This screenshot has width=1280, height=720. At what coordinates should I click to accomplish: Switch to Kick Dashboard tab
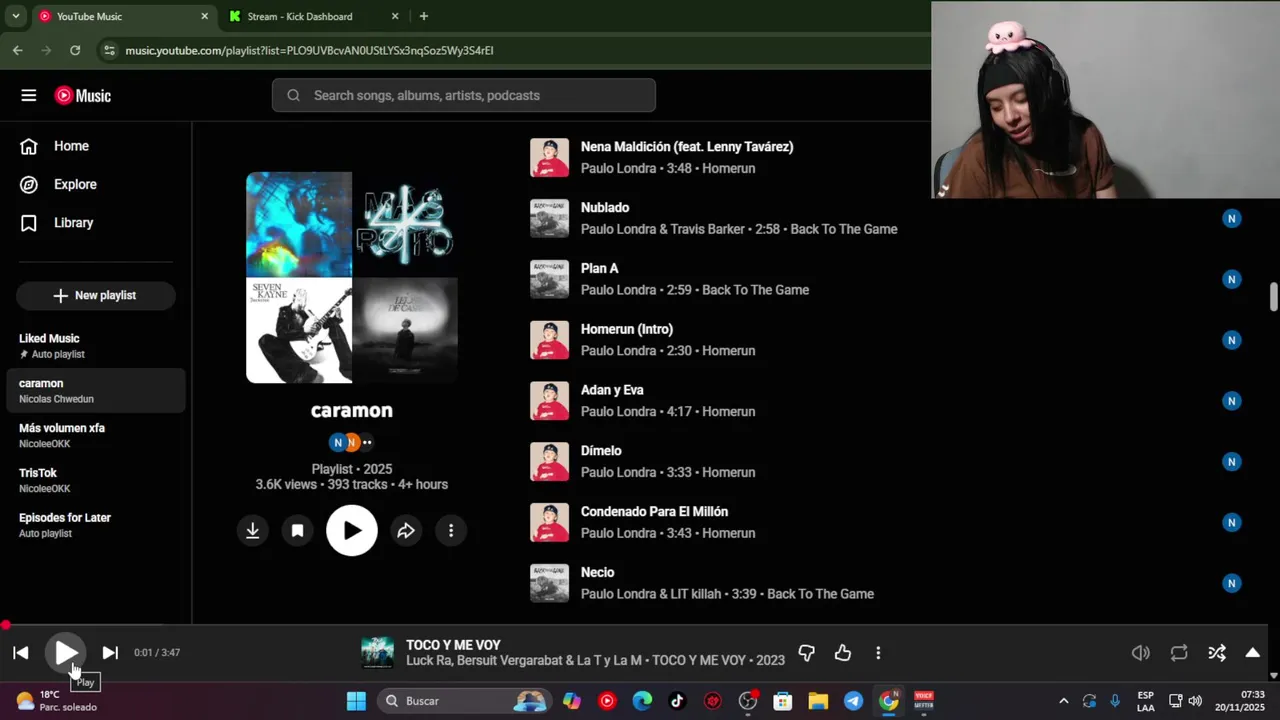(x=315, y=16)
